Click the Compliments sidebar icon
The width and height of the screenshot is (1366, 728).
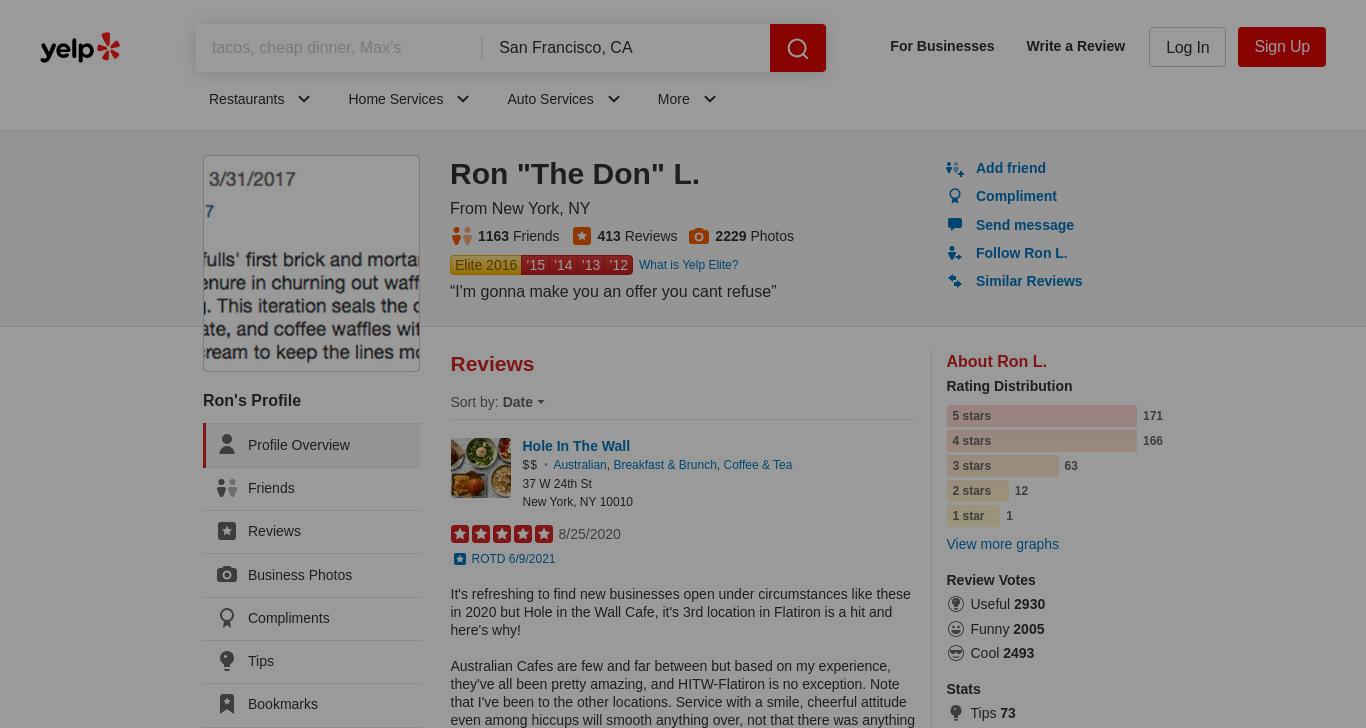pyautogui.click(x=227, y=618)
